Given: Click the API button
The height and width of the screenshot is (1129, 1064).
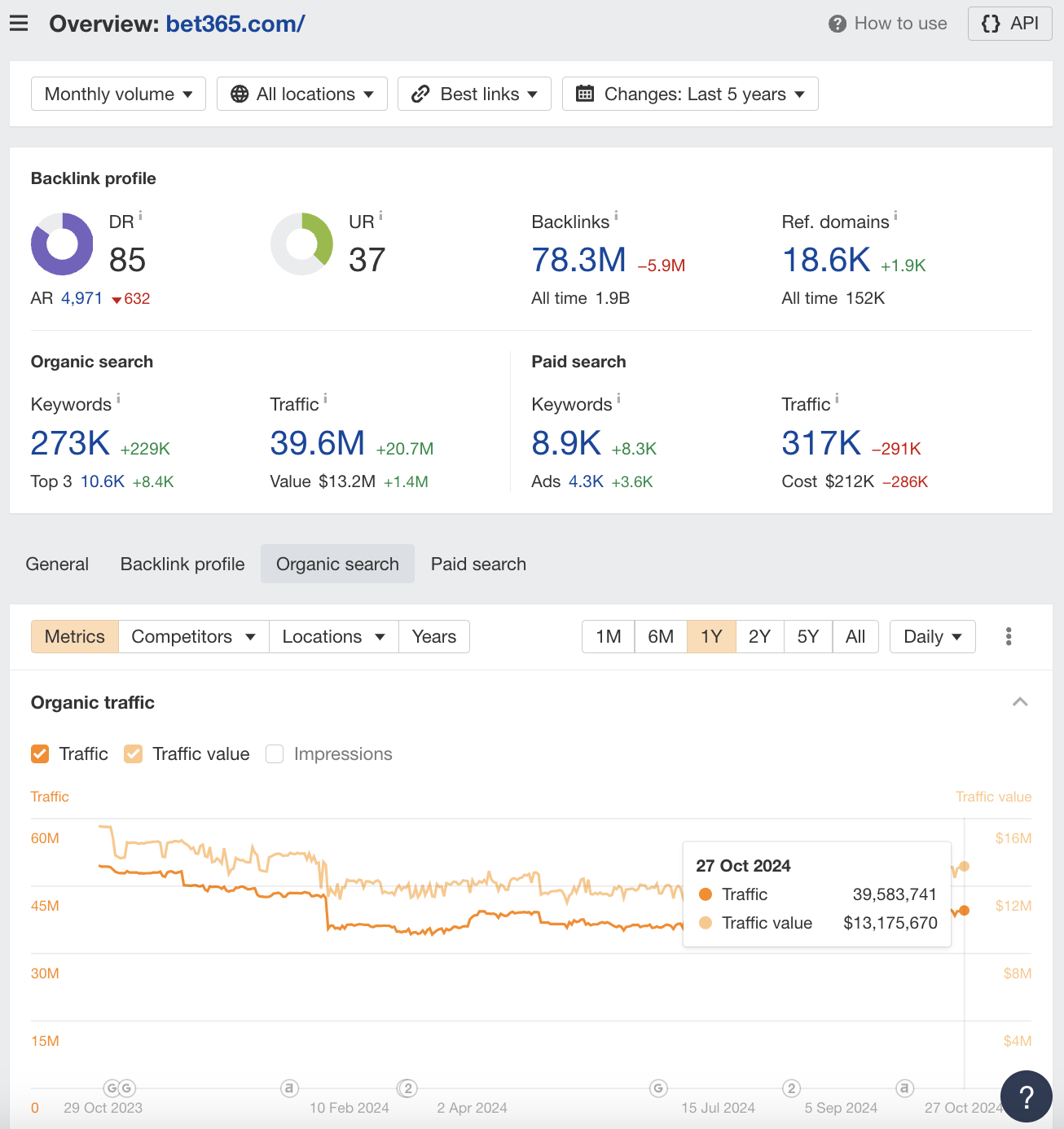Looking at the screenshot, I should tap(1009, 24).
